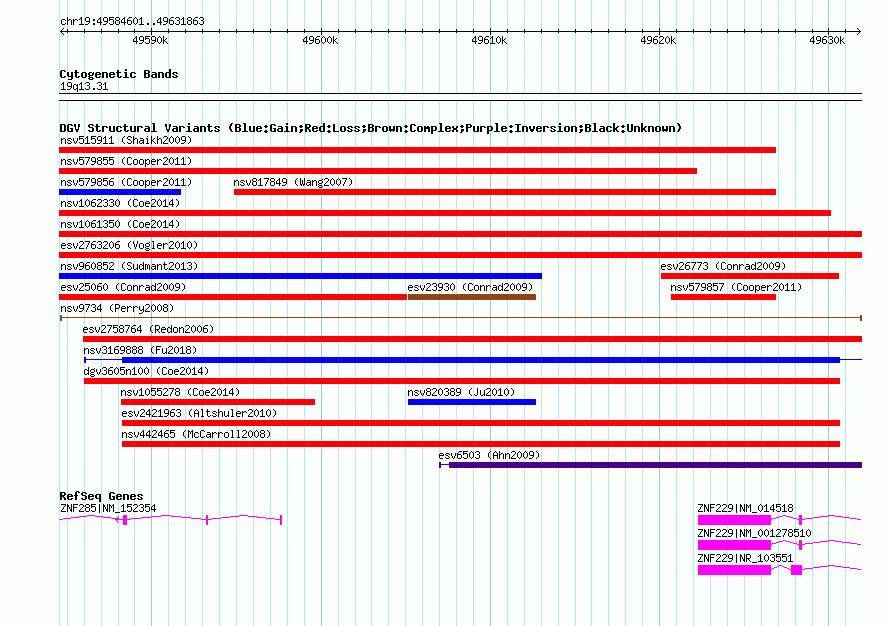The image size is (890, 626).
Task: Select the nsv1061350 (Coe2014) label
Action: pos(120,224)
